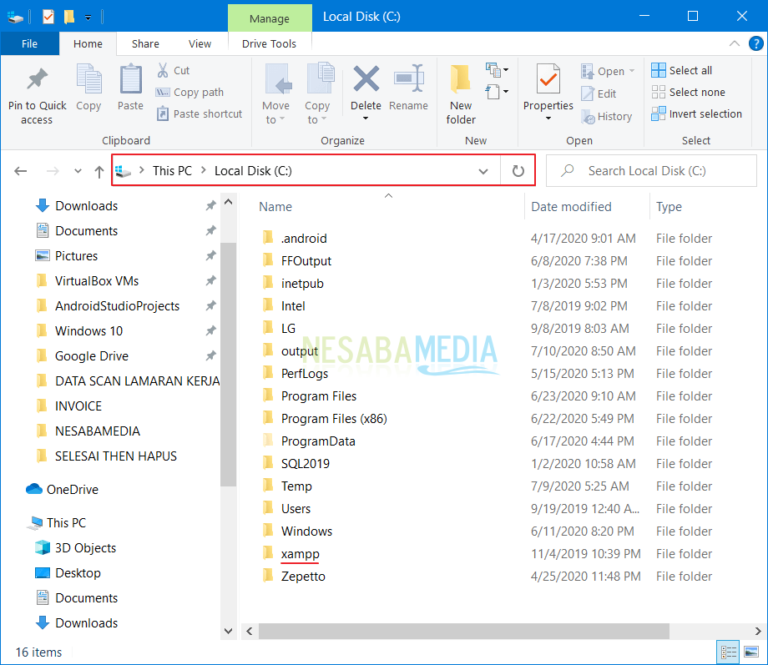
Task: Collapse the ribbon with chevron
Action: [x=734, y=44]
